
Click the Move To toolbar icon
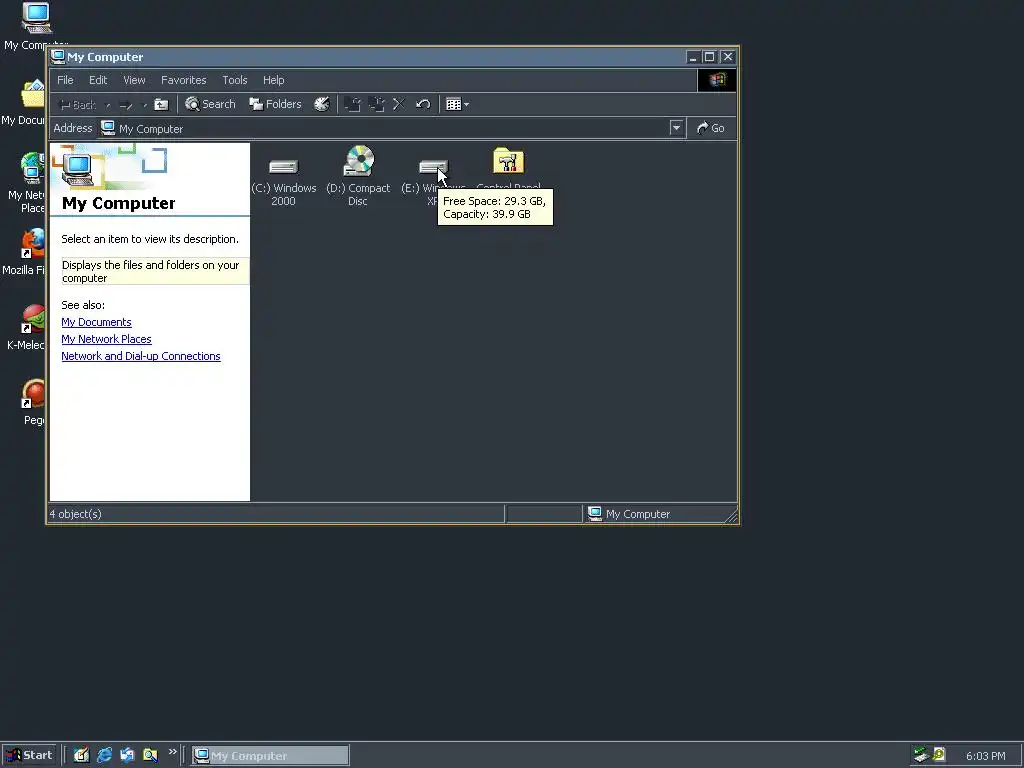(353, 104)
